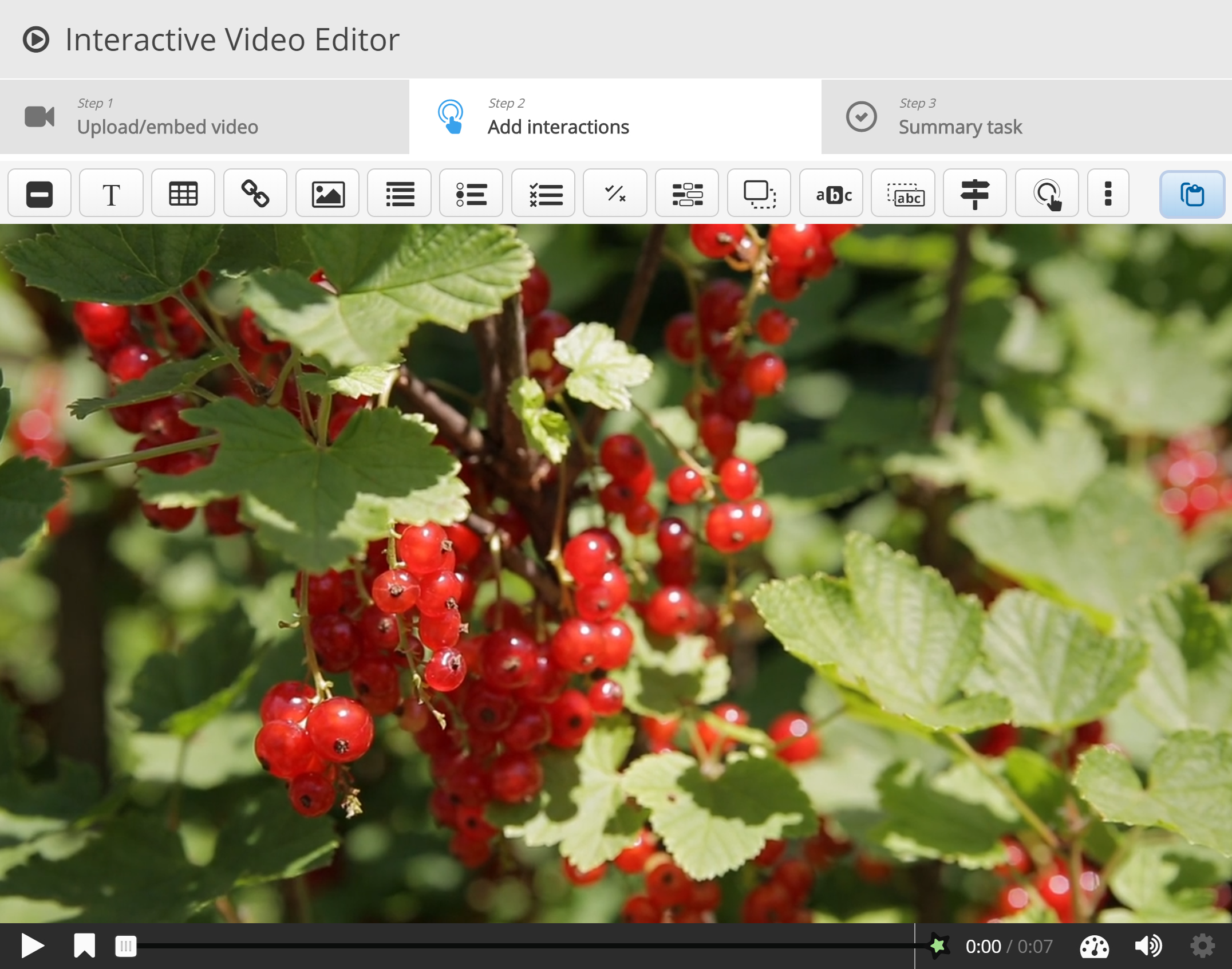This screenshot has width=1232, height=969.
Task: Insert a Table interaction
Action: click(x=183, y=194)
